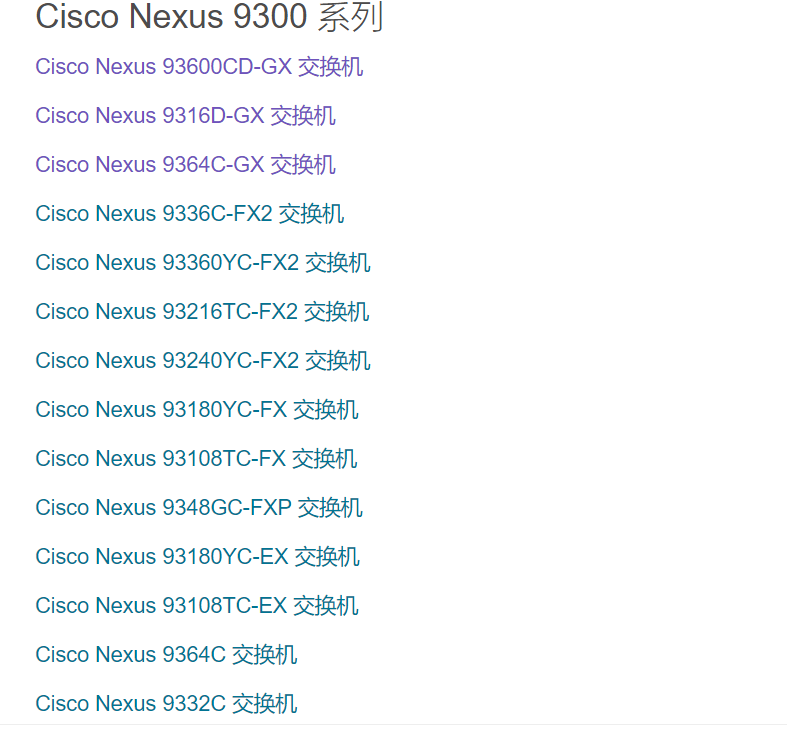The height and width of the screenshot is (733, 787).
Task: Select the Cisco Nexus 93108TC-FX 交换机 link
Action: 196,459
